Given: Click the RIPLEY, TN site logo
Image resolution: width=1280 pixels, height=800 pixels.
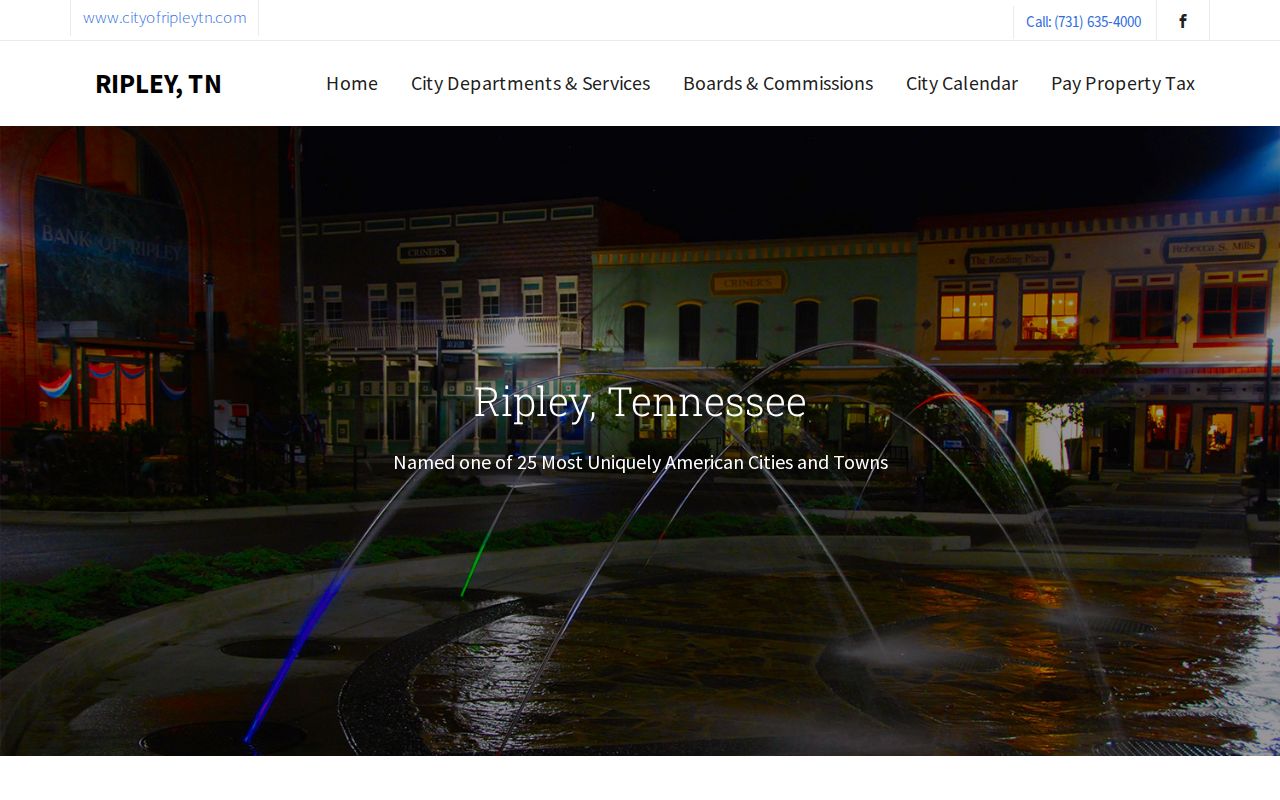Looking at the screenshot, I should (158, 84).
